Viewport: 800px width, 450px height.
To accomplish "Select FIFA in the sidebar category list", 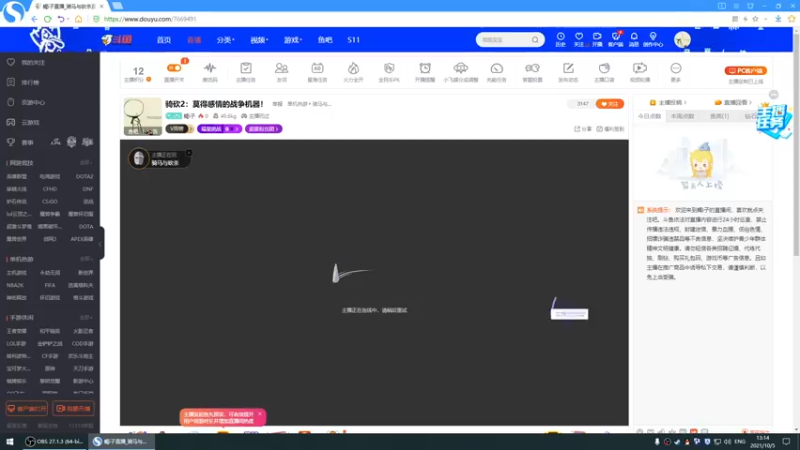I will [x=49, y=285].
